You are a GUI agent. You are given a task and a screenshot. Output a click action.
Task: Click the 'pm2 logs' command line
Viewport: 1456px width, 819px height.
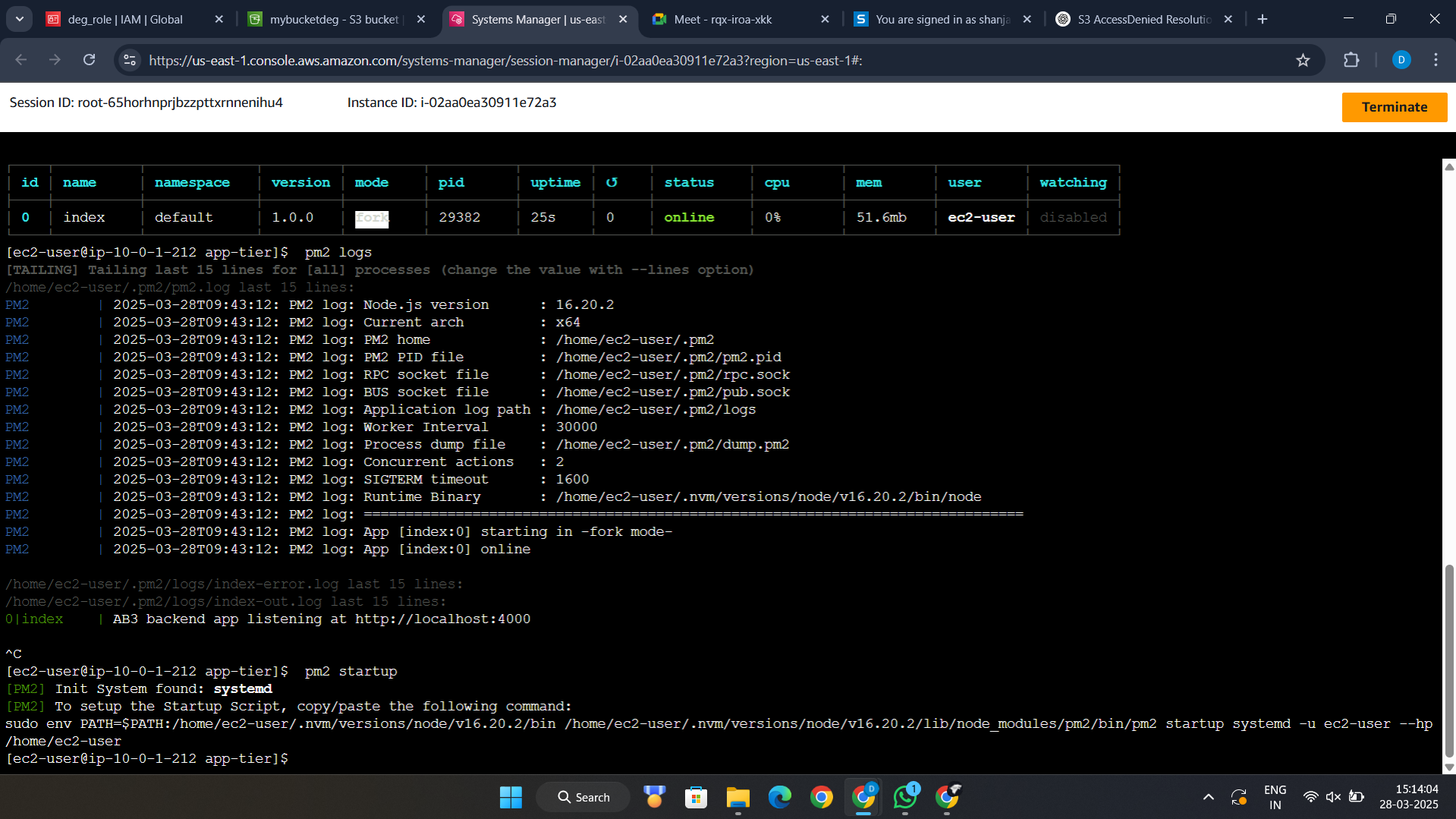pos(189,252)
